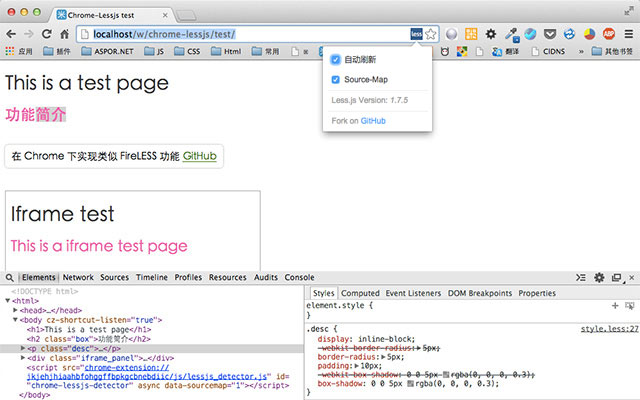
Task: Expand the padding property triangle
Action: coord(357,366)
